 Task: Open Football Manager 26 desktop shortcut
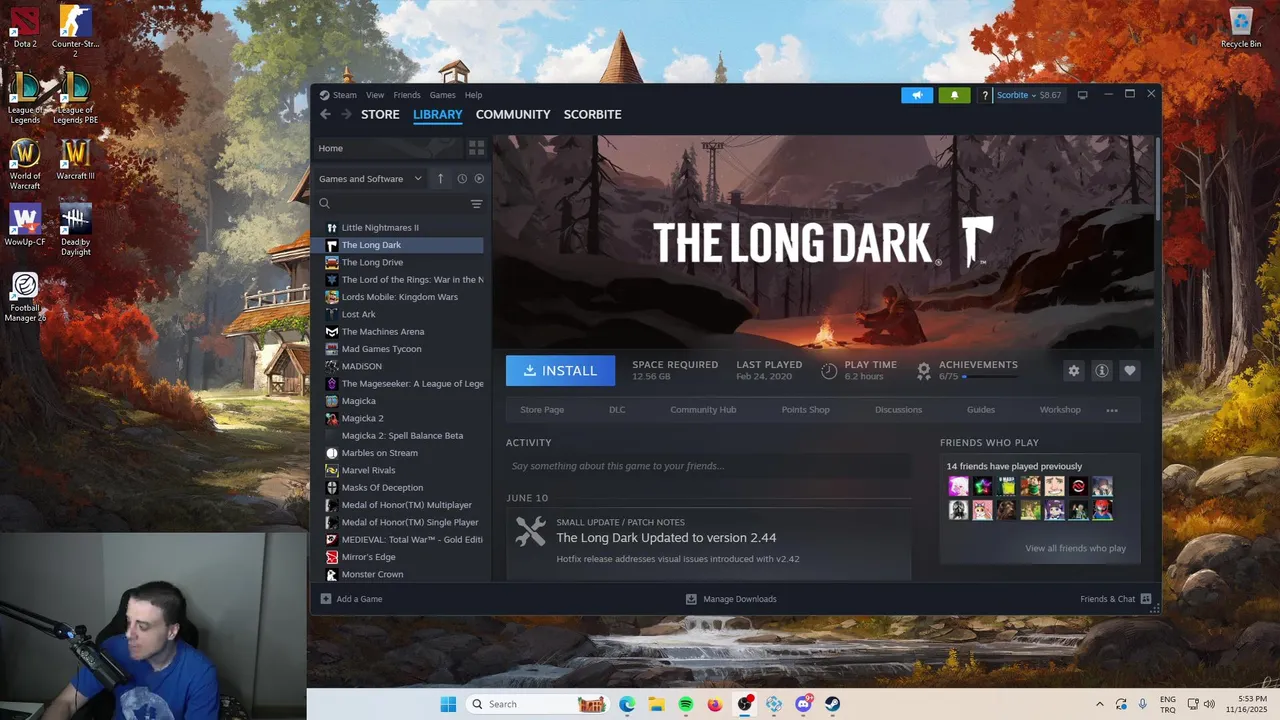tap(25, 297)
